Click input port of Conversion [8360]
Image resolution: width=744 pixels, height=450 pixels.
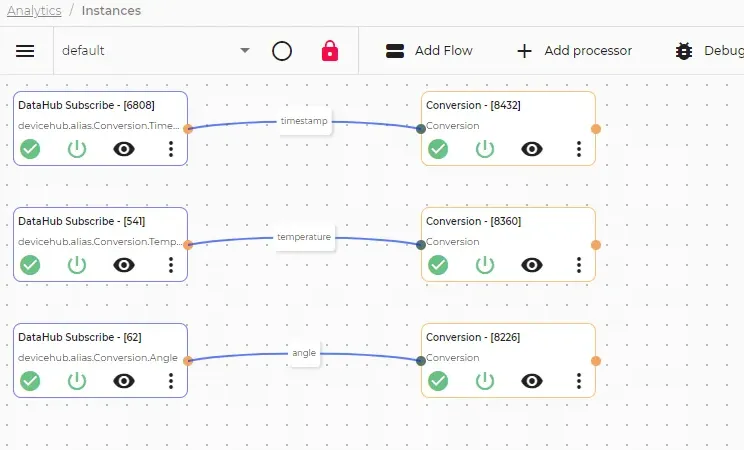click(421, 244)
